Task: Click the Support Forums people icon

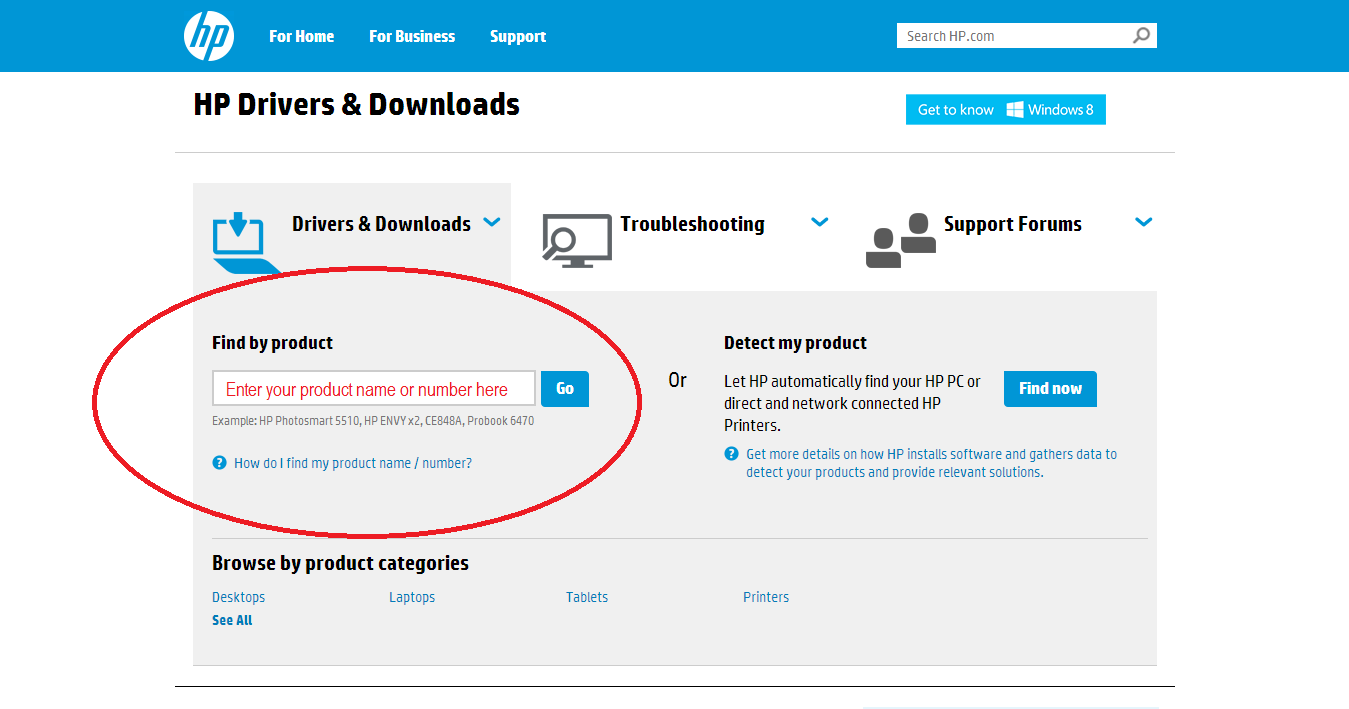Action: pyautogui.click(x=900, y=241)
